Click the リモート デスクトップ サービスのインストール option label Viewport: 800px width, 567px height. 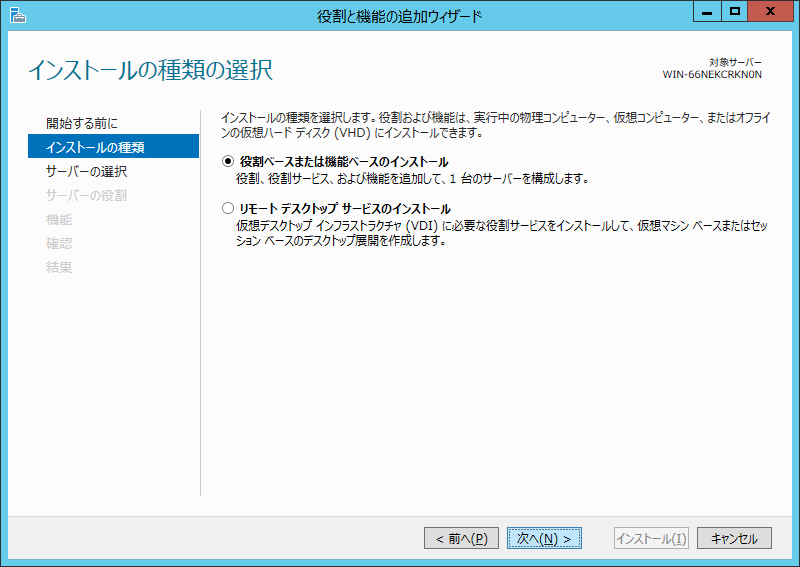coord(344,209)
